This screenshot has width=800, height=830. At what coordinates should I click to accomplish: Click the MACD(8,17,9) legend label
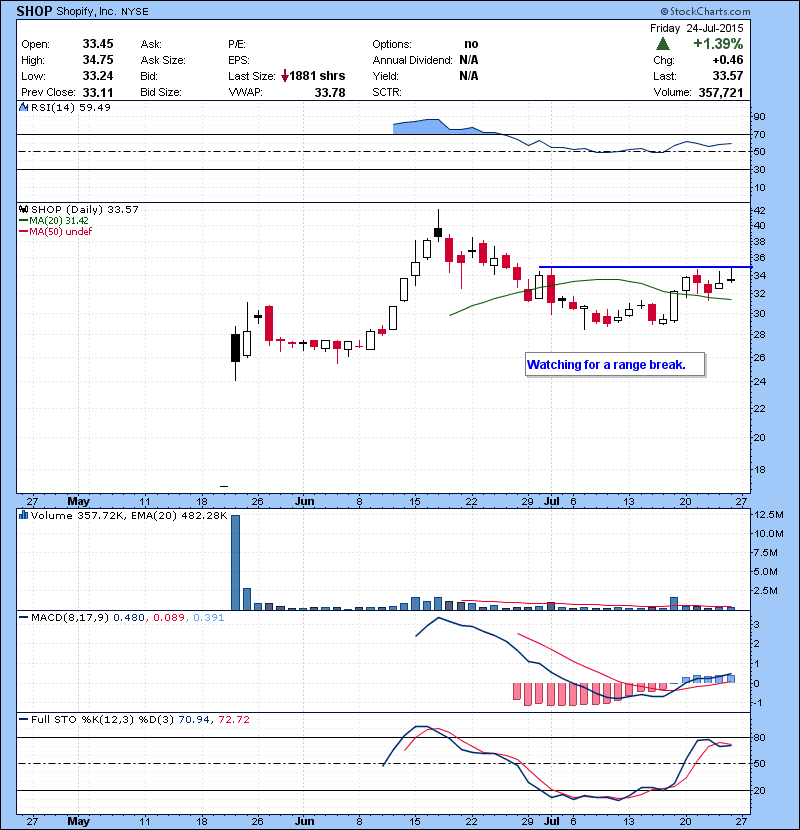pyautogui.click(x=70, y=617)
